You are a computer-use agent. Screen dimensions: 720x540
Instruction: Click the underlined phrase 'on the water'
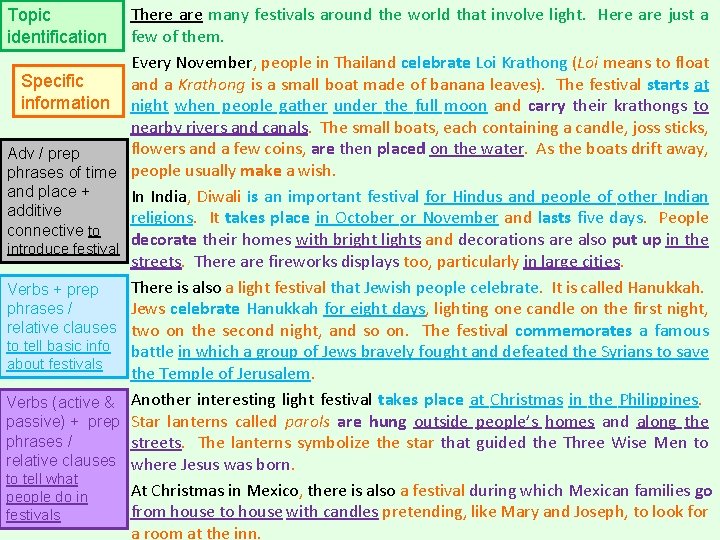point(477,149)
